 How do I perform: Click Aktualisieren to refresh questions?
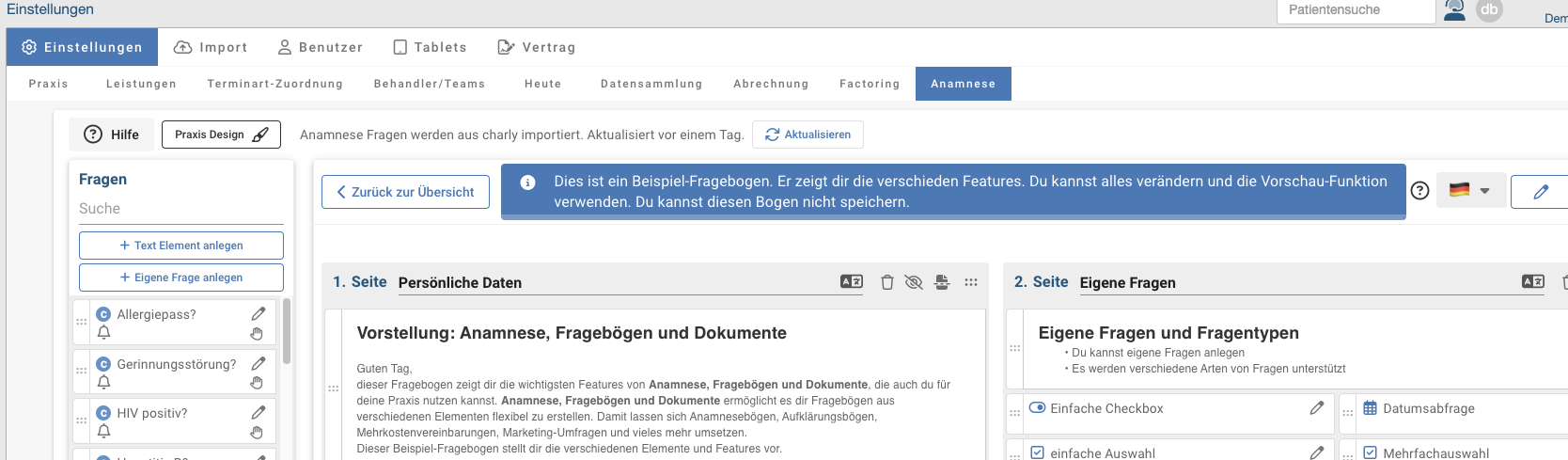click(x=808, y=135)
